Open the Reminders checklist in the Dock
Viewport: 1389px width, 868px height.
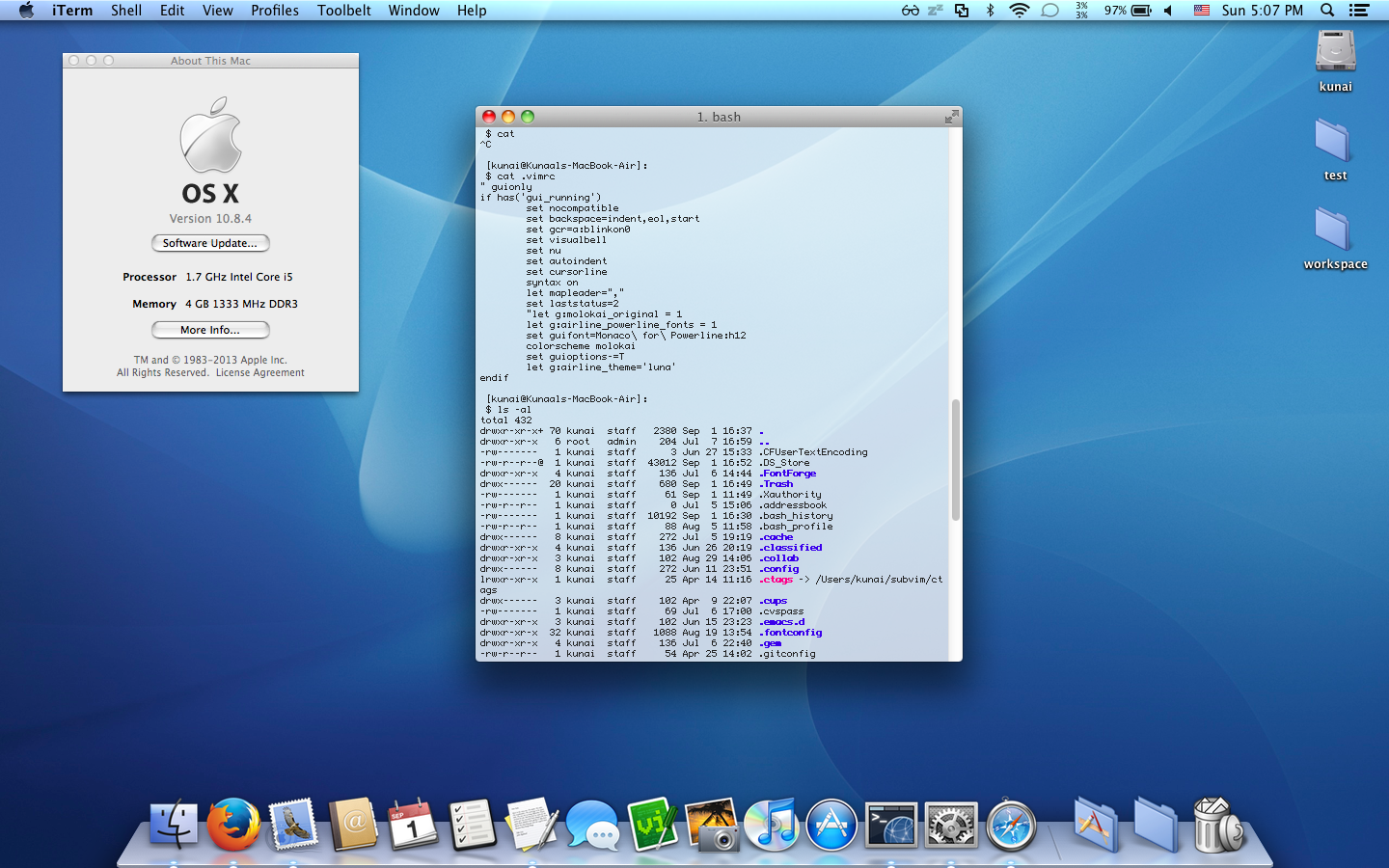pos(473,826)
